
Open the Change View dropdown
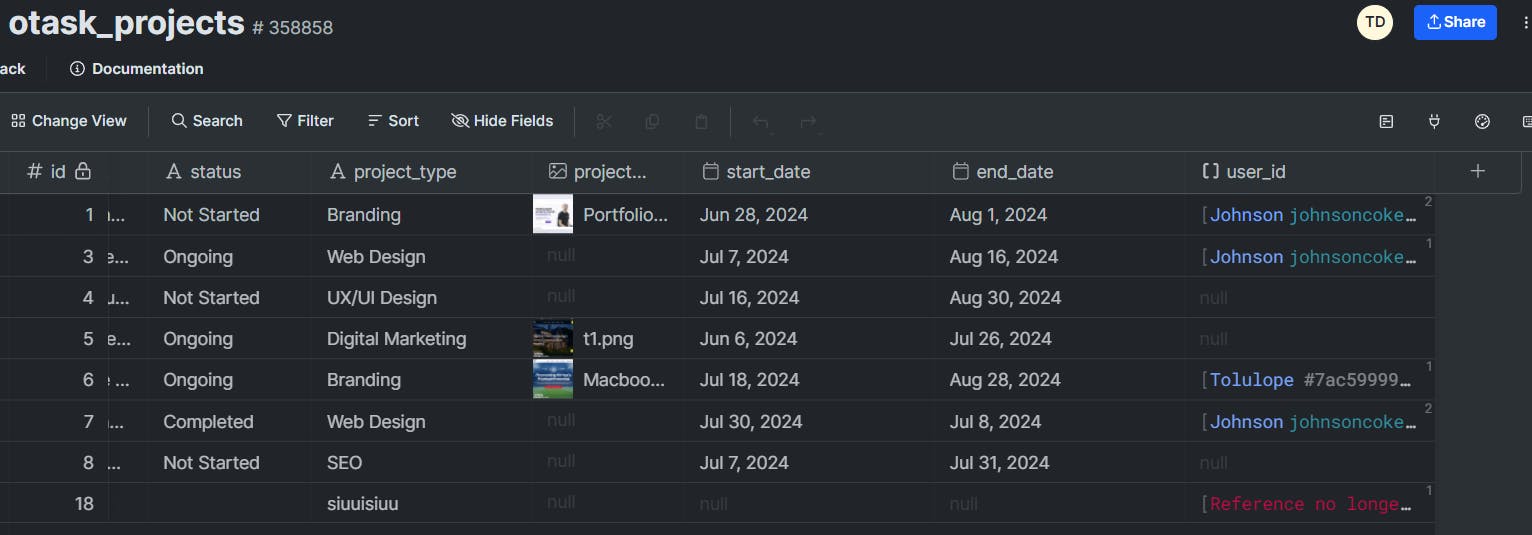69,121
